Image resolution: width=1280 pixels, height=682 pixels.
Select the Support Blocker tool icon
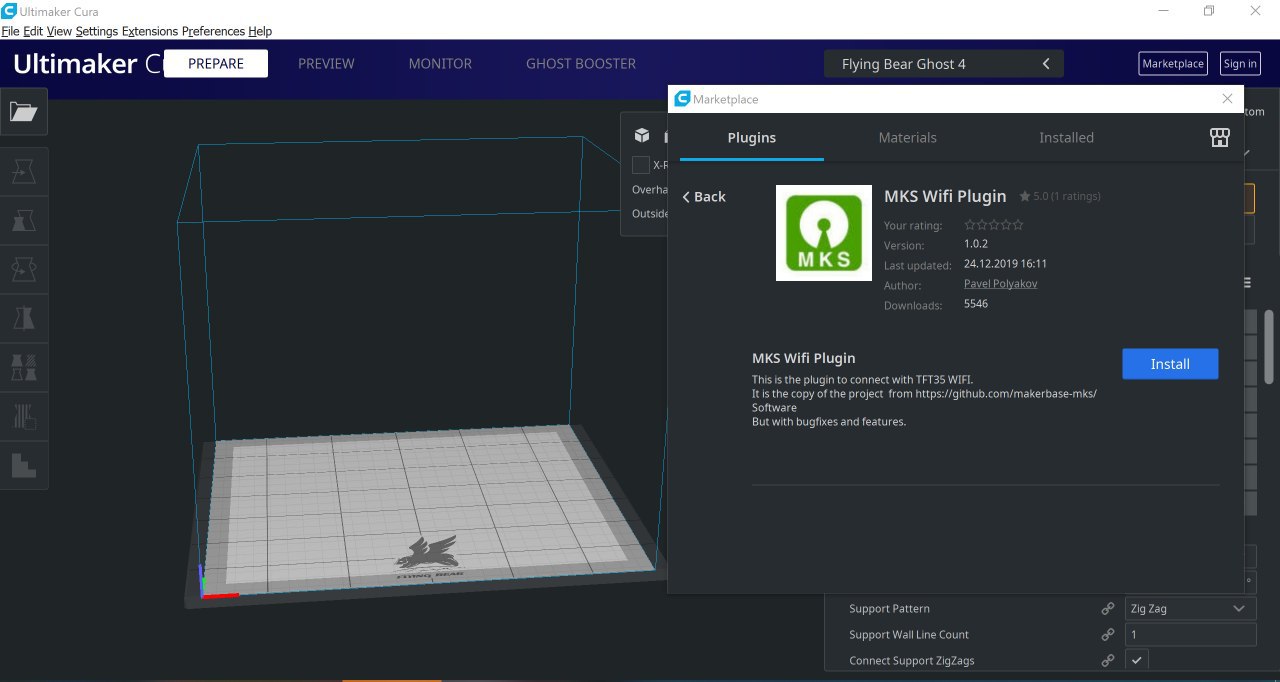click(24, 416)
